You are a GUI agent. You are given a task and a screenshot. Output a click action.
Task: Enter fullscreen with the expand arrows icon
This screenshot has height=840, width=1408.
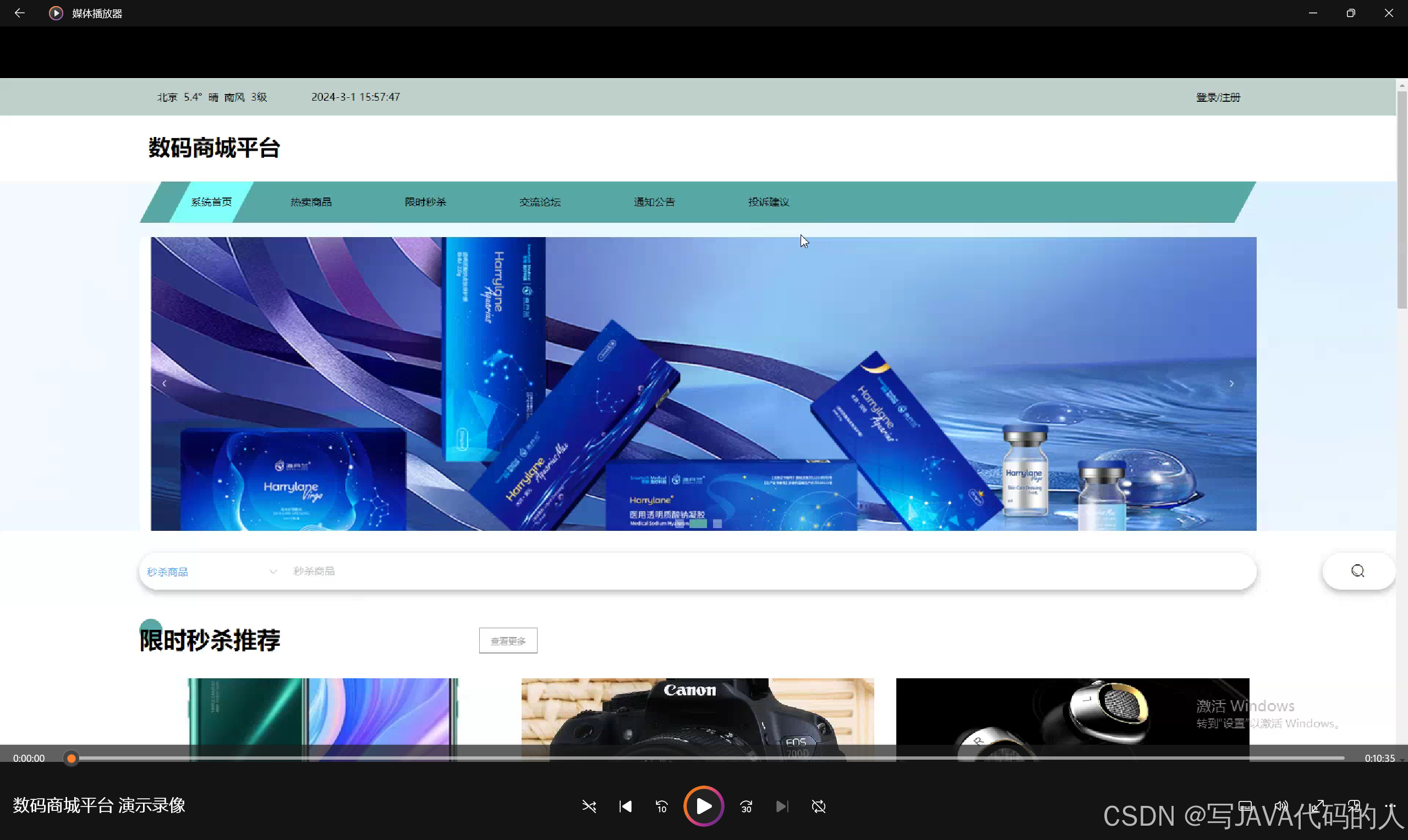[x=1317, y=805]
